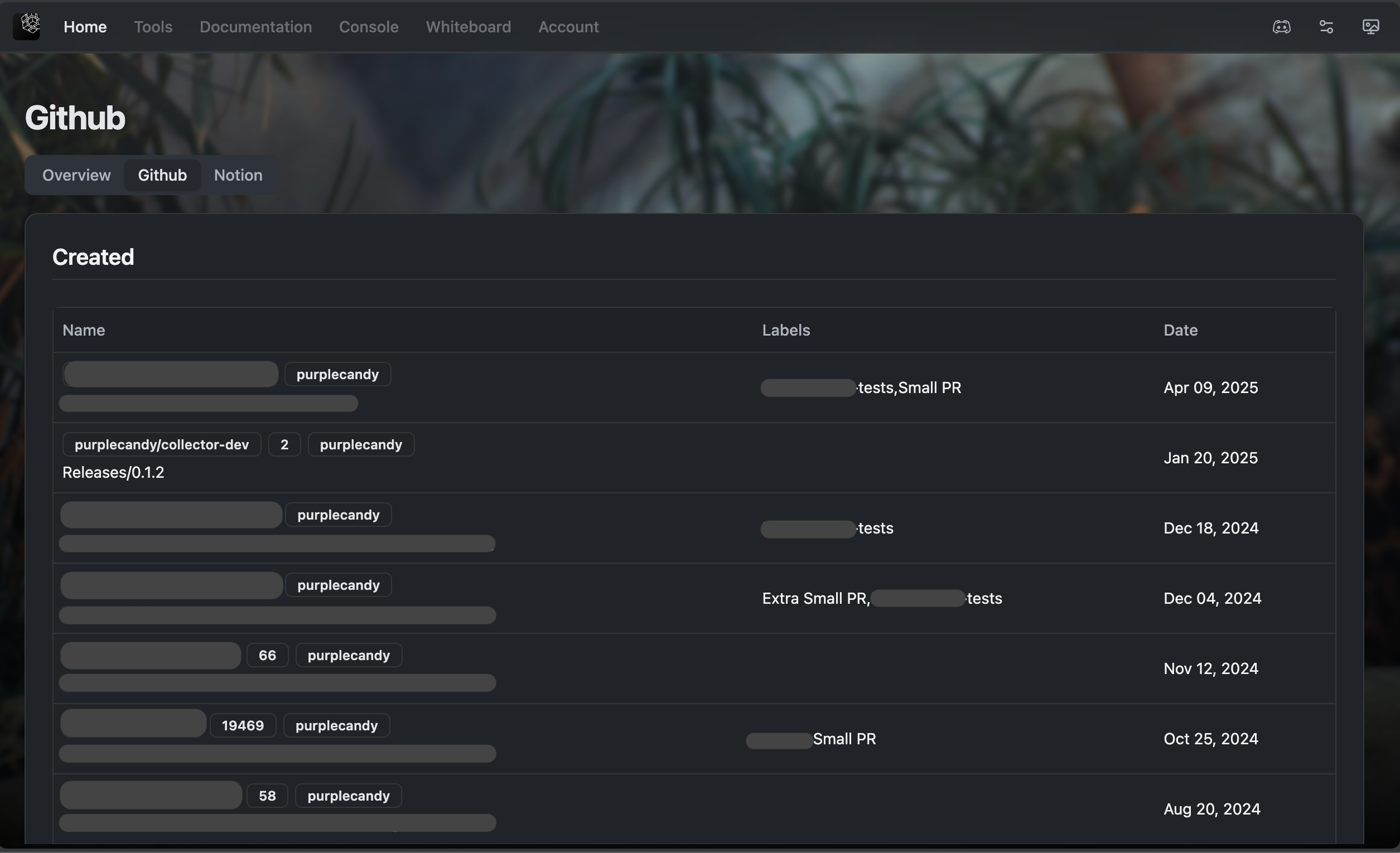Switch to the Overview tab
The width and height of the screenshot is (1400, 853).
pyautogui.click(x=77, y=175)
